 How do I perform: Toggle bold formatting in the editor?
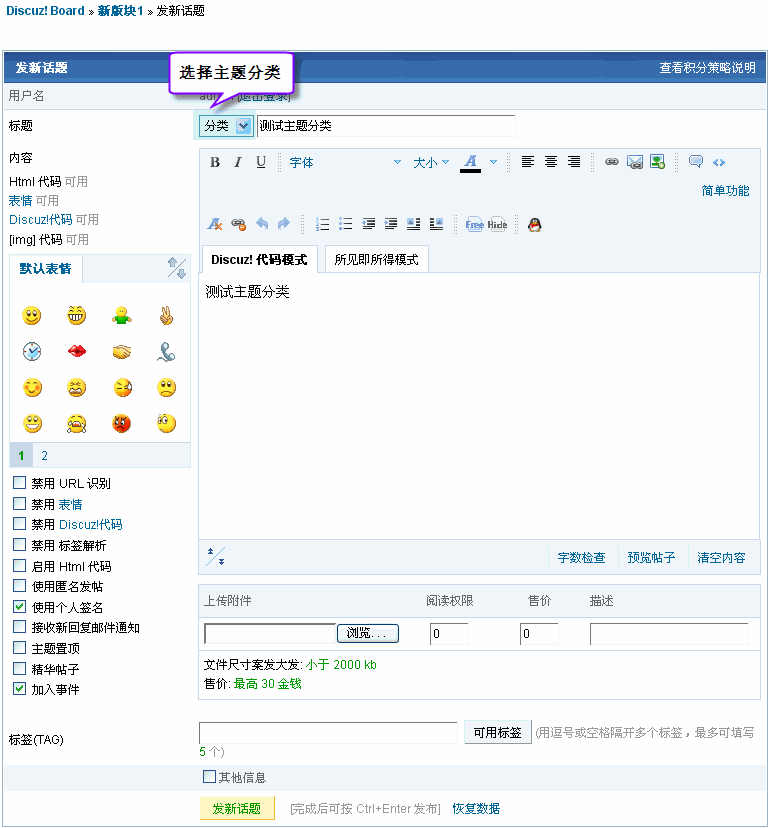click(x=215, y=162)
